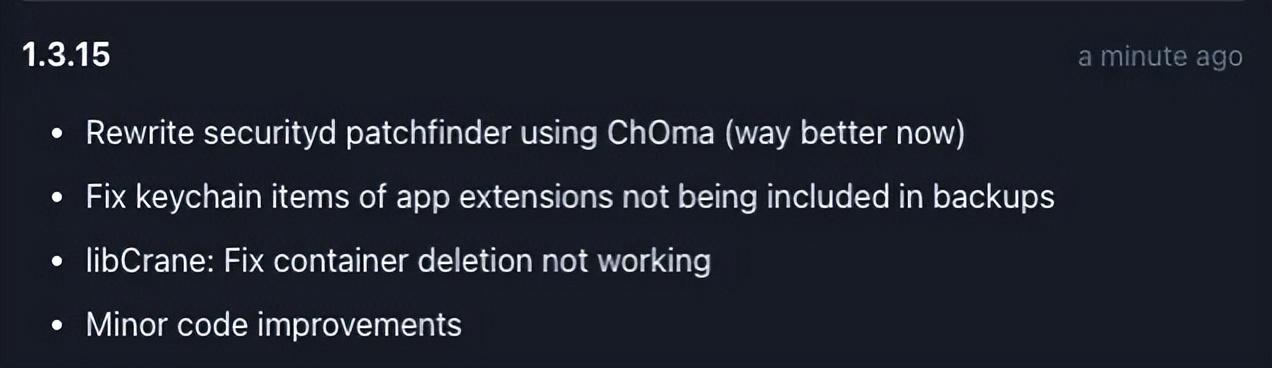This screenshot has height=368, width=1272.
Task: Click the 1.3.15 version heading
Action: coord(66,56)
